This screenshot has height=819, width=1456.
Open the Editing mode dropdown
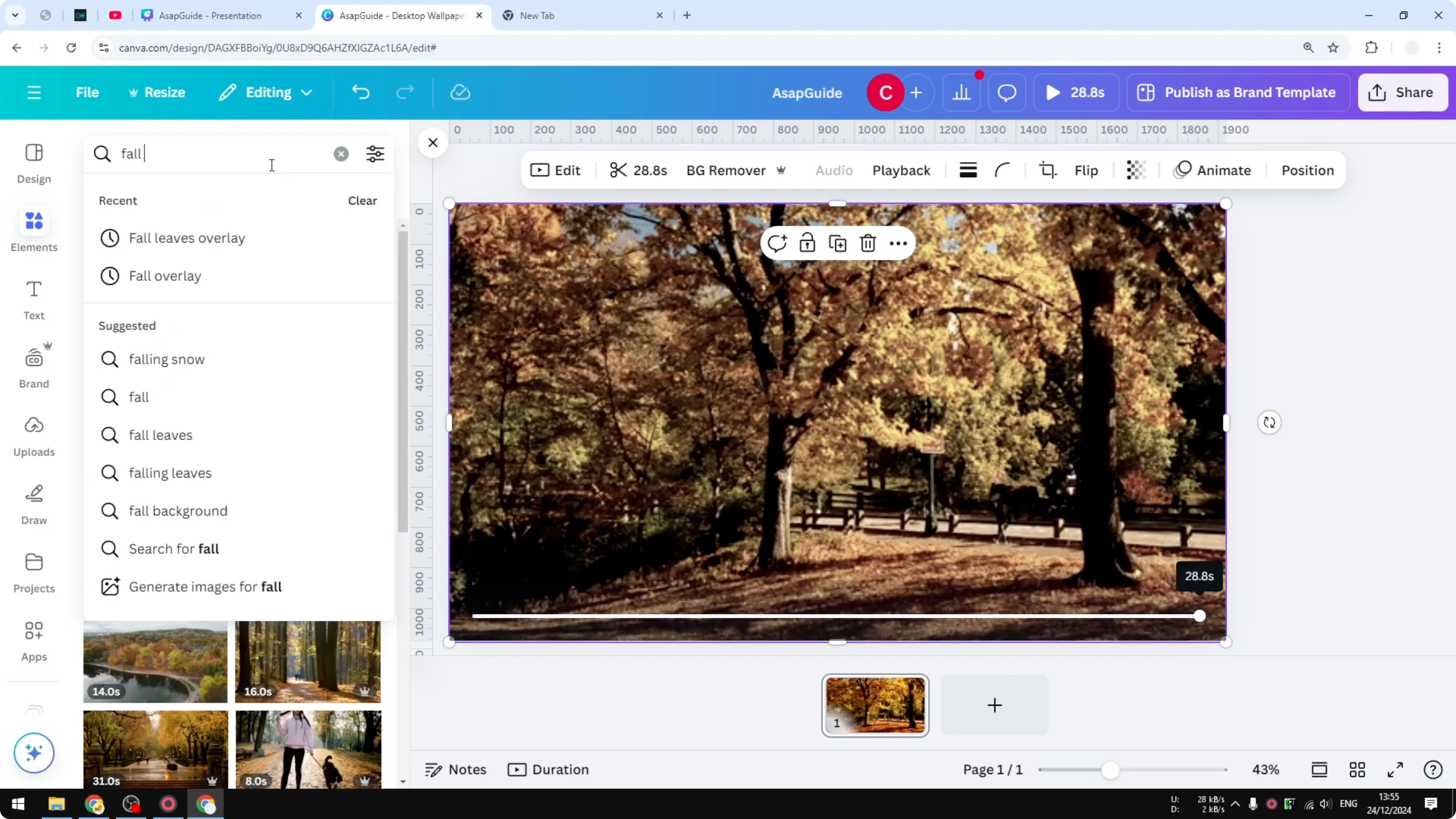[265, 92]
